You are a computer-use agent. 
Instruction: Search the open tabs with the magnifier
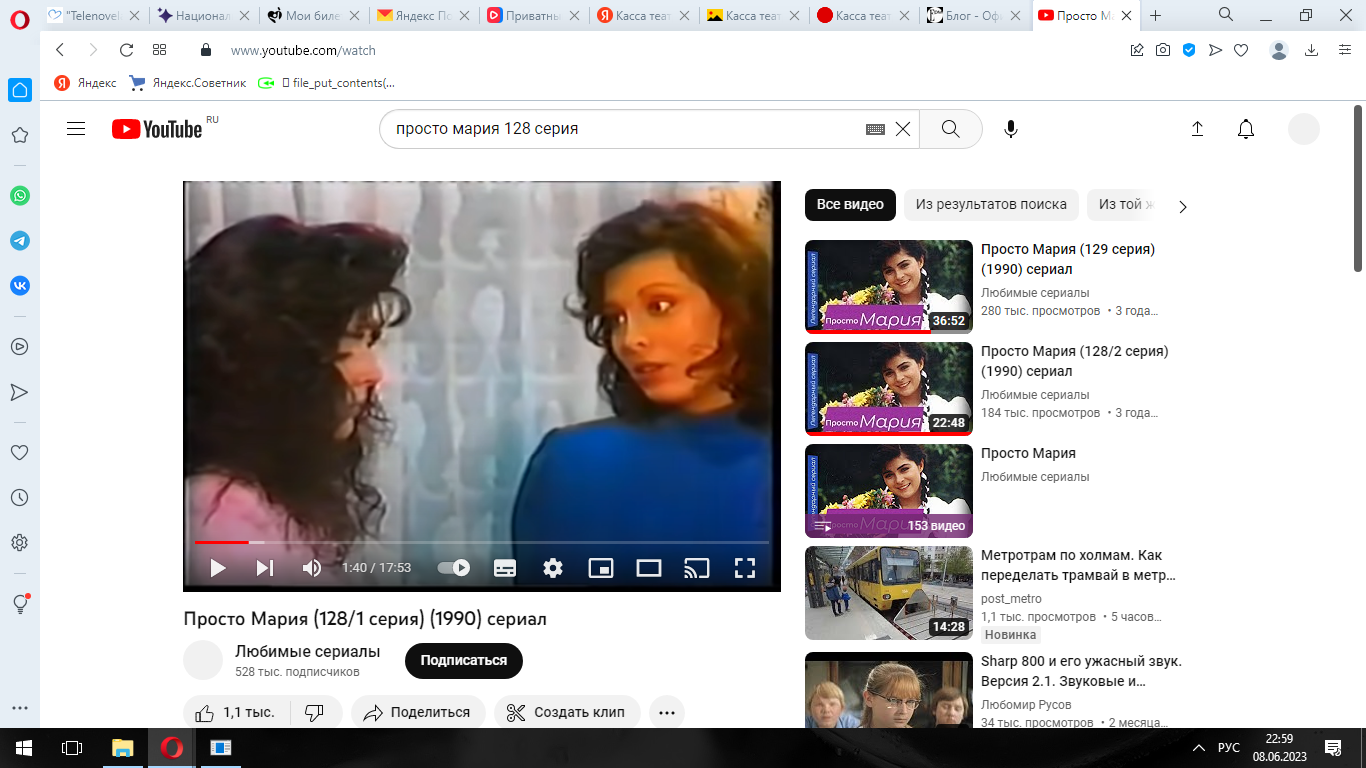pyautogui.click(x=1226, y=14)
